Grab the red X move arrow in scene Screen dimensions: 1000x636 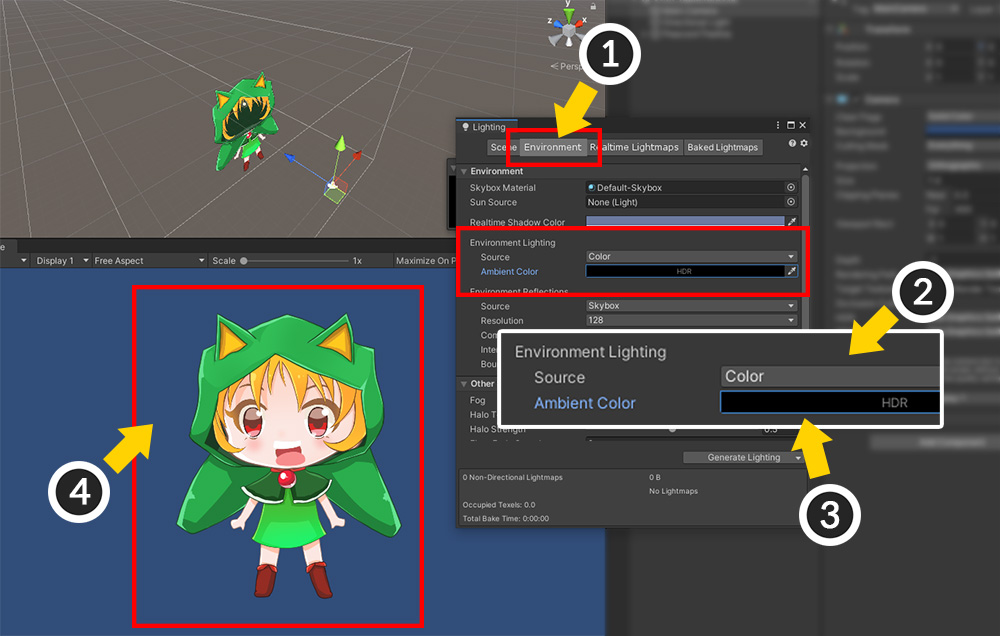click(357, 156)
